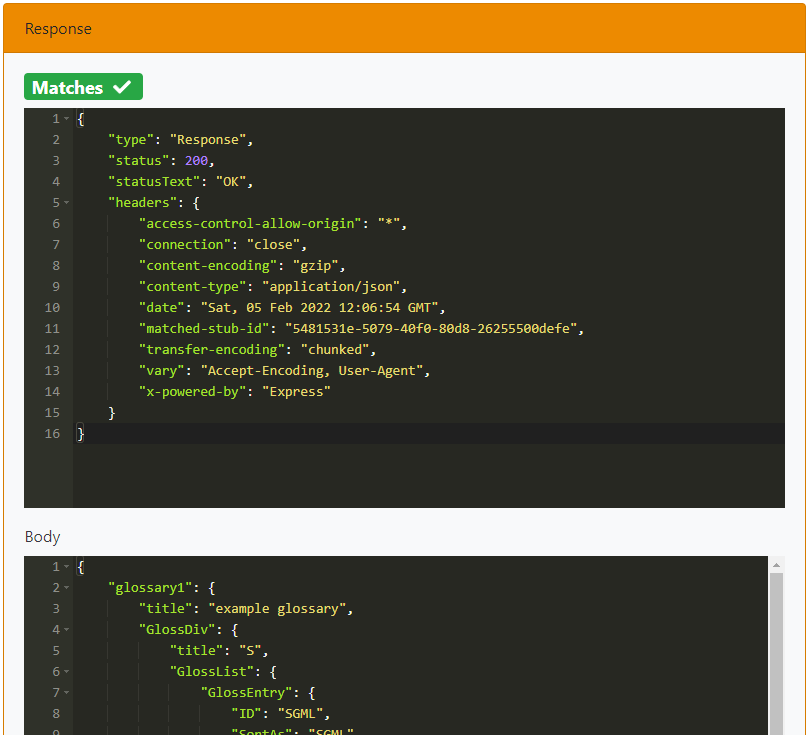The image size is (809, 735).
Task: Click the "headers" key text
Action: tap(142, 203)
